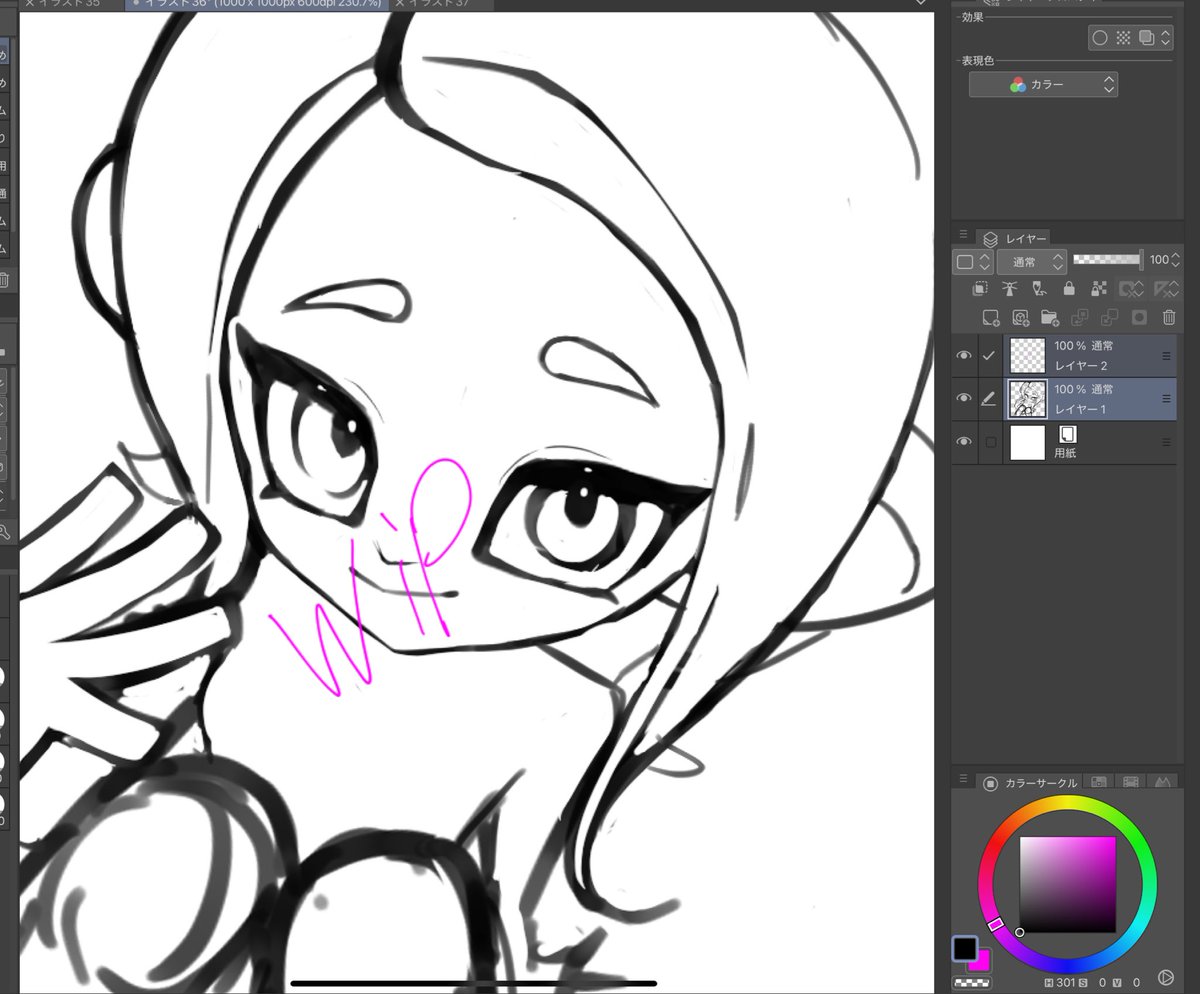The image size is (1200, 994).
Task: Select the 用紙 white paper thumbnail
Action: click(x=1027, y=441)
